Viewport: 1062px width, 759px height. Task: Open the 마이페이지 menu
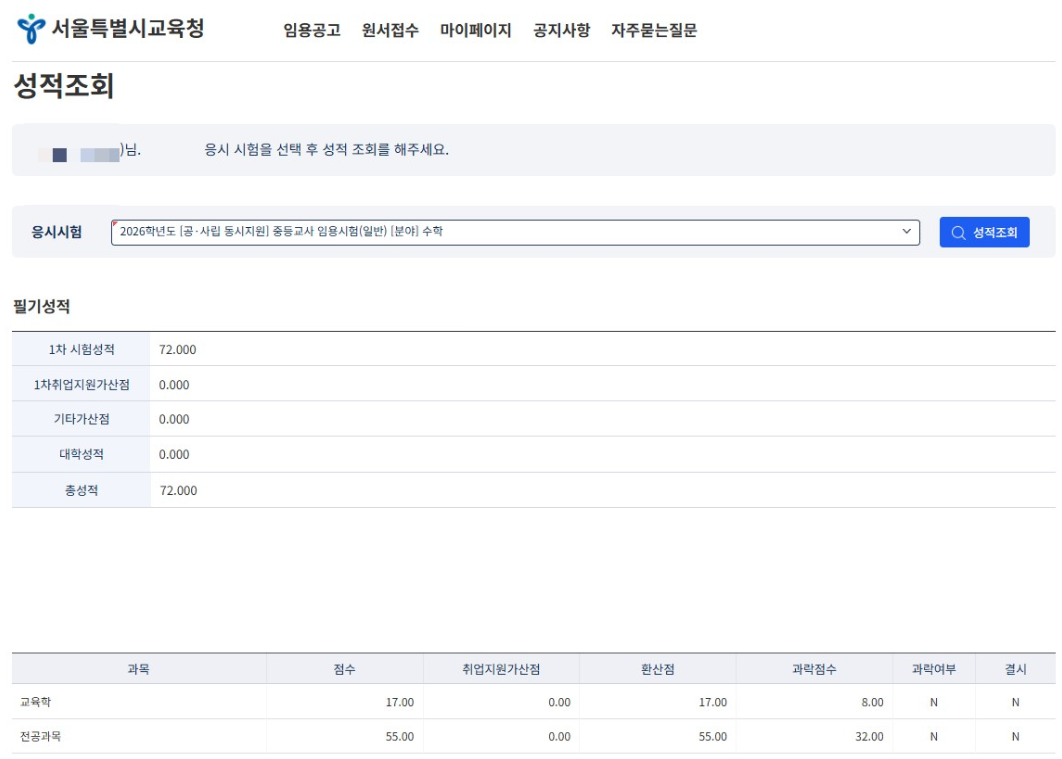click(475, 30)
